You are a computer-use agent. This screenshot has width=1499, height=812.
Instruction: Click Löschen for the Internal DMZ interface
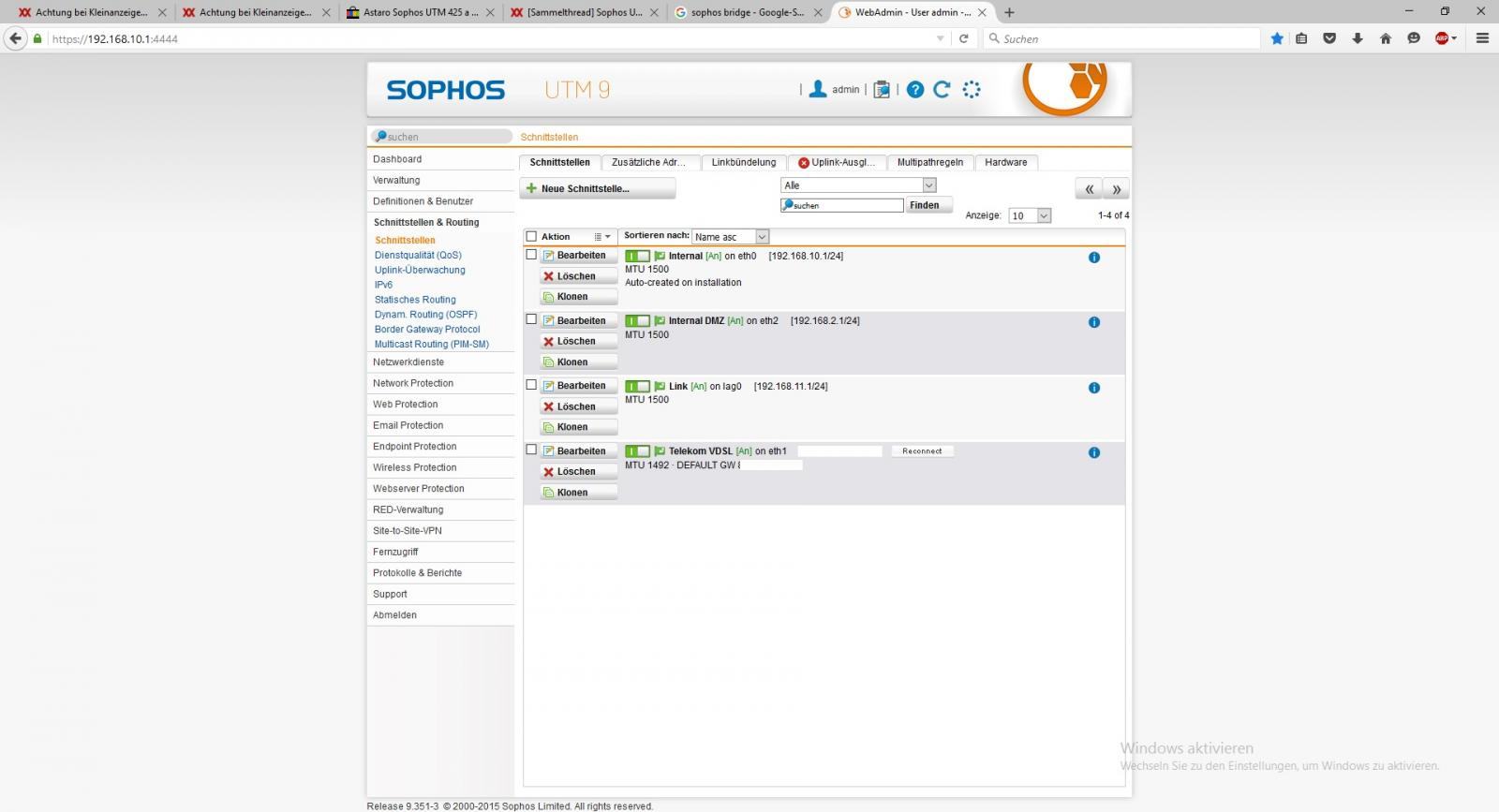(579, 342)
